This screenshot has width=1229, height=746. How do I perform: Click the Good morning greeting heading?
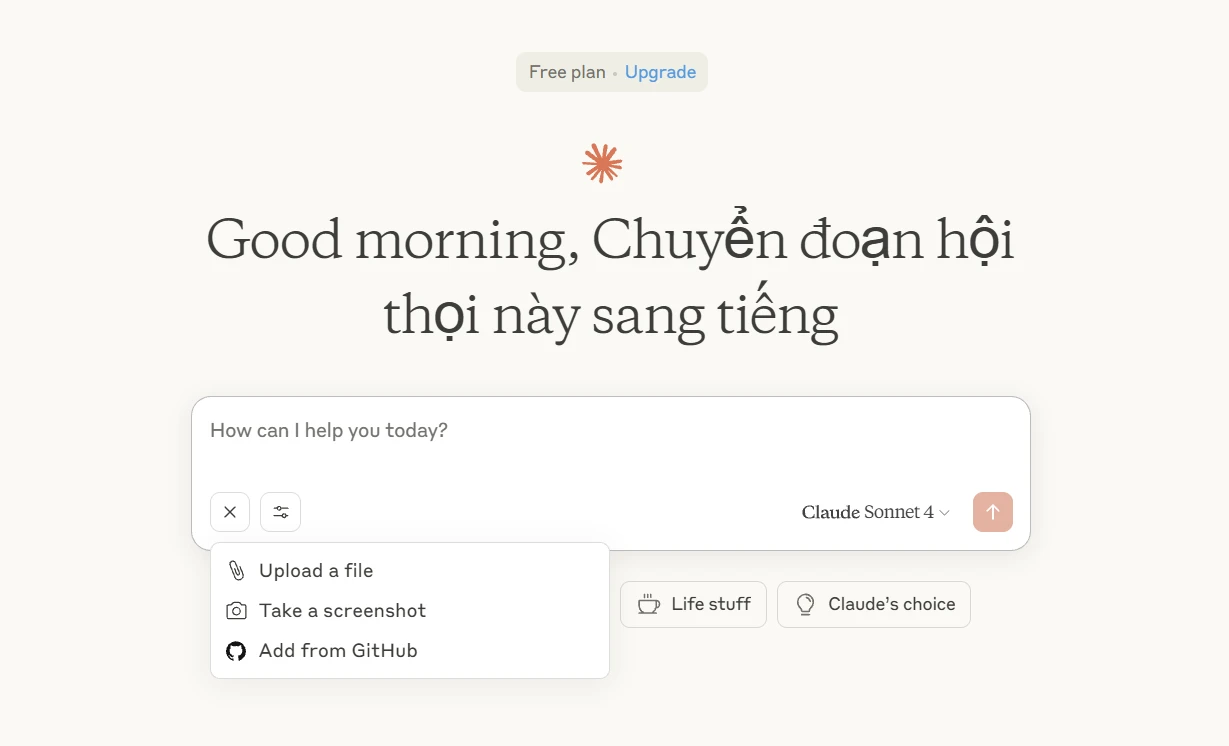[610, 277]
